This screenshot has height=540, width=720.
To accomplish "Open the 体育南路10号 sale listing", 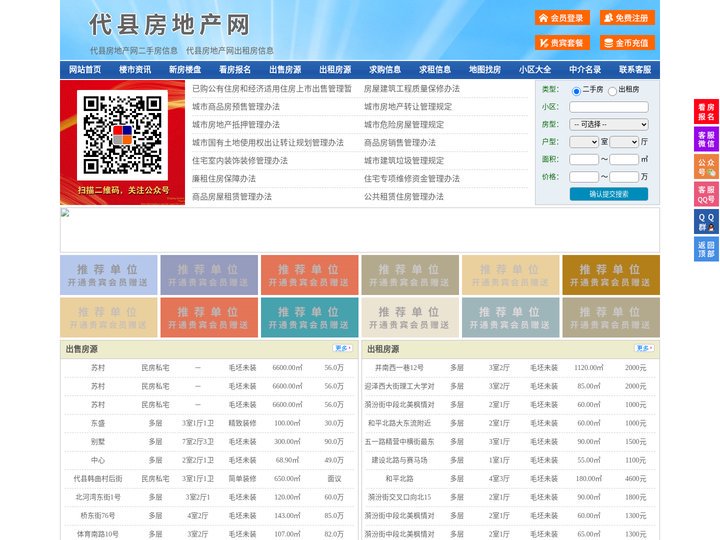I will coord(98,534).
